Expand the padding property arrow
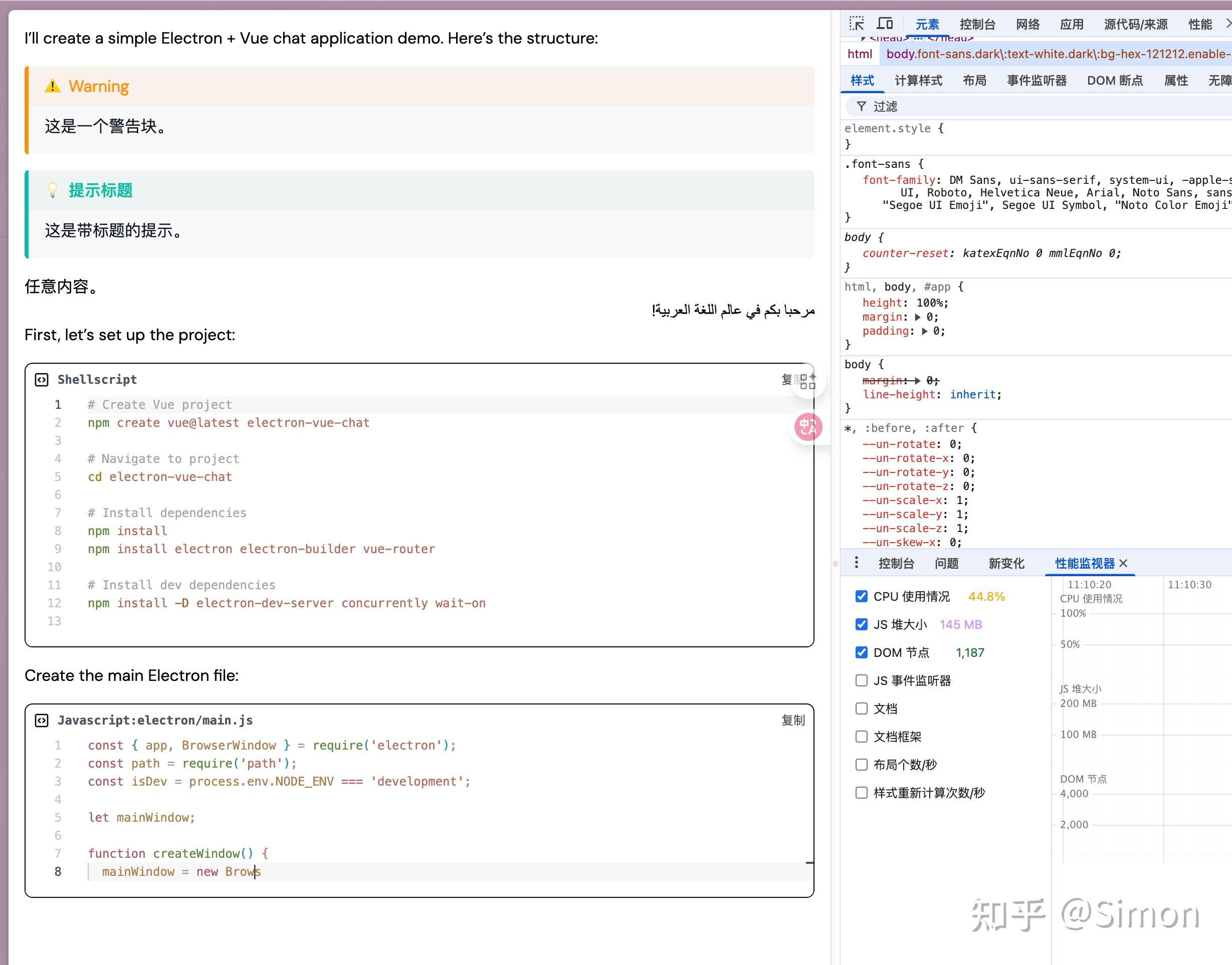This screenshot has height=965, width=1232. (x=925, y=331)
